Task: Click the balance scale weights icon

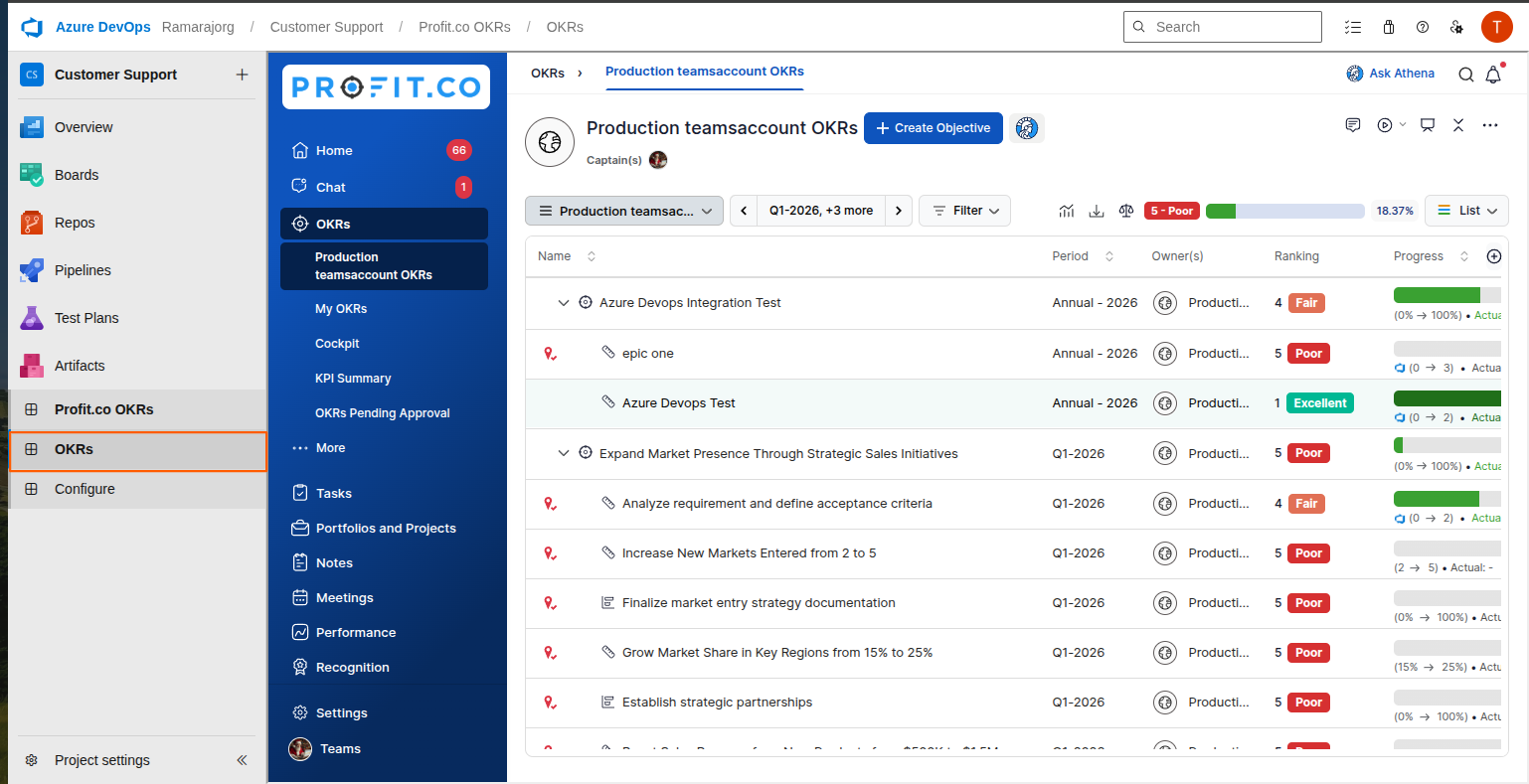Action: (1126, 211)
